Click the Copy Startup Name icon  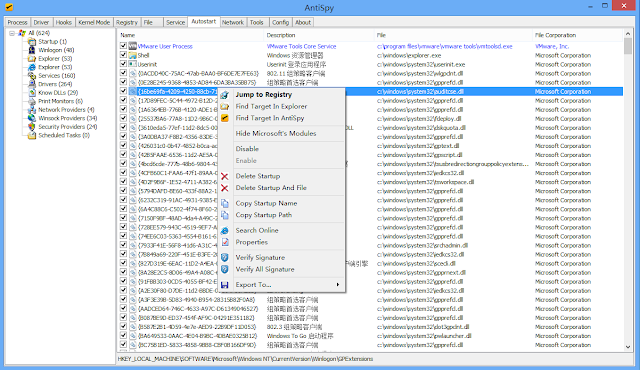(x=224, y=203)
